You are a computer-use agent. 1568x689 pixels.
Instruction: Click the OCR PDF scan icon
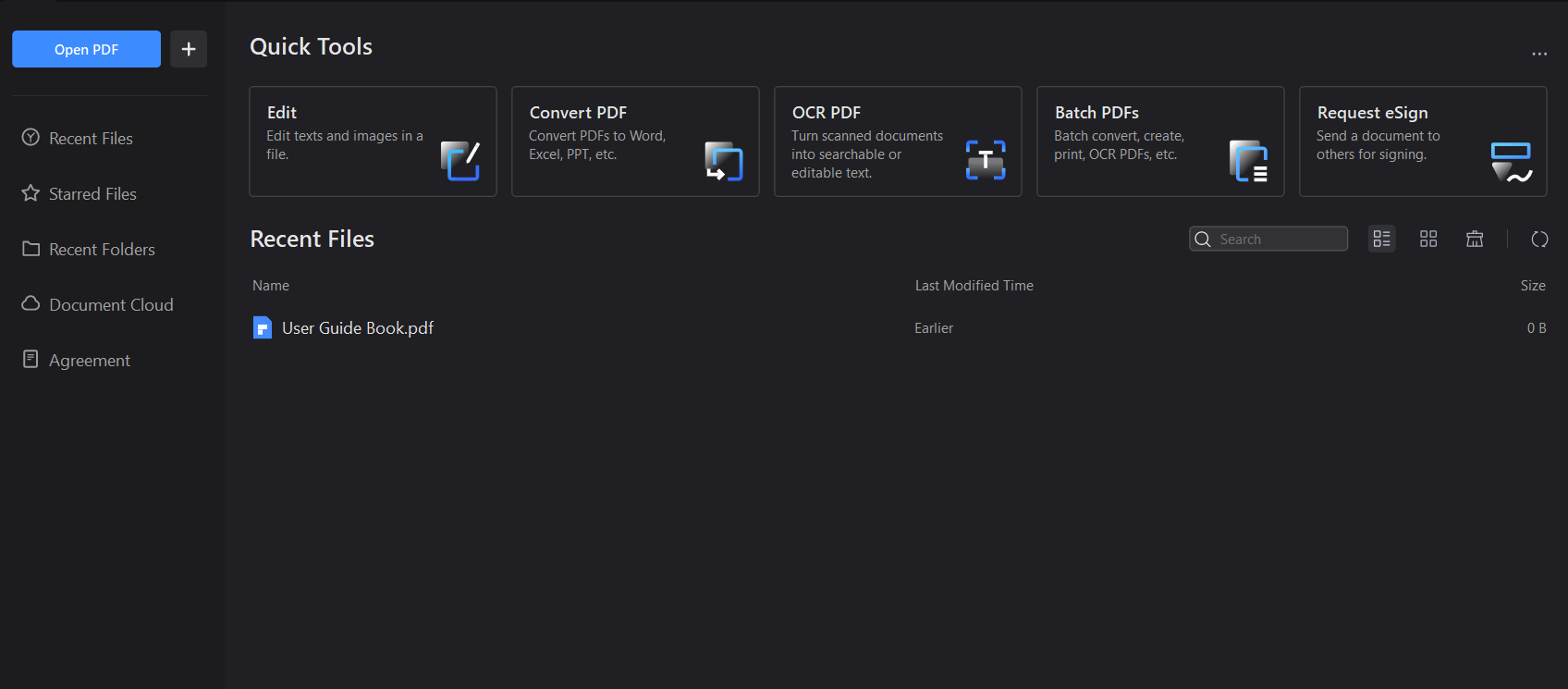point(986,161)
